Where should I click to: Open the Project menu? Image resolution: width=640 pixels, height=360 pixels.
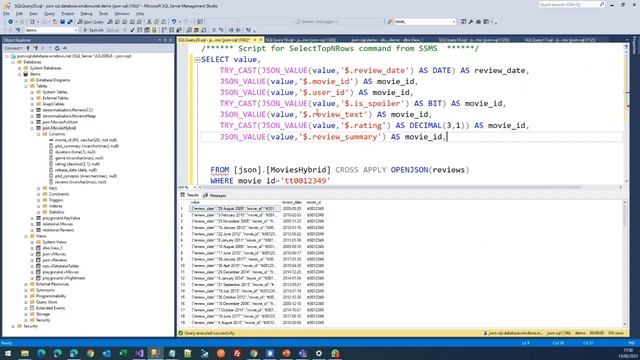(x=68, y=13)
